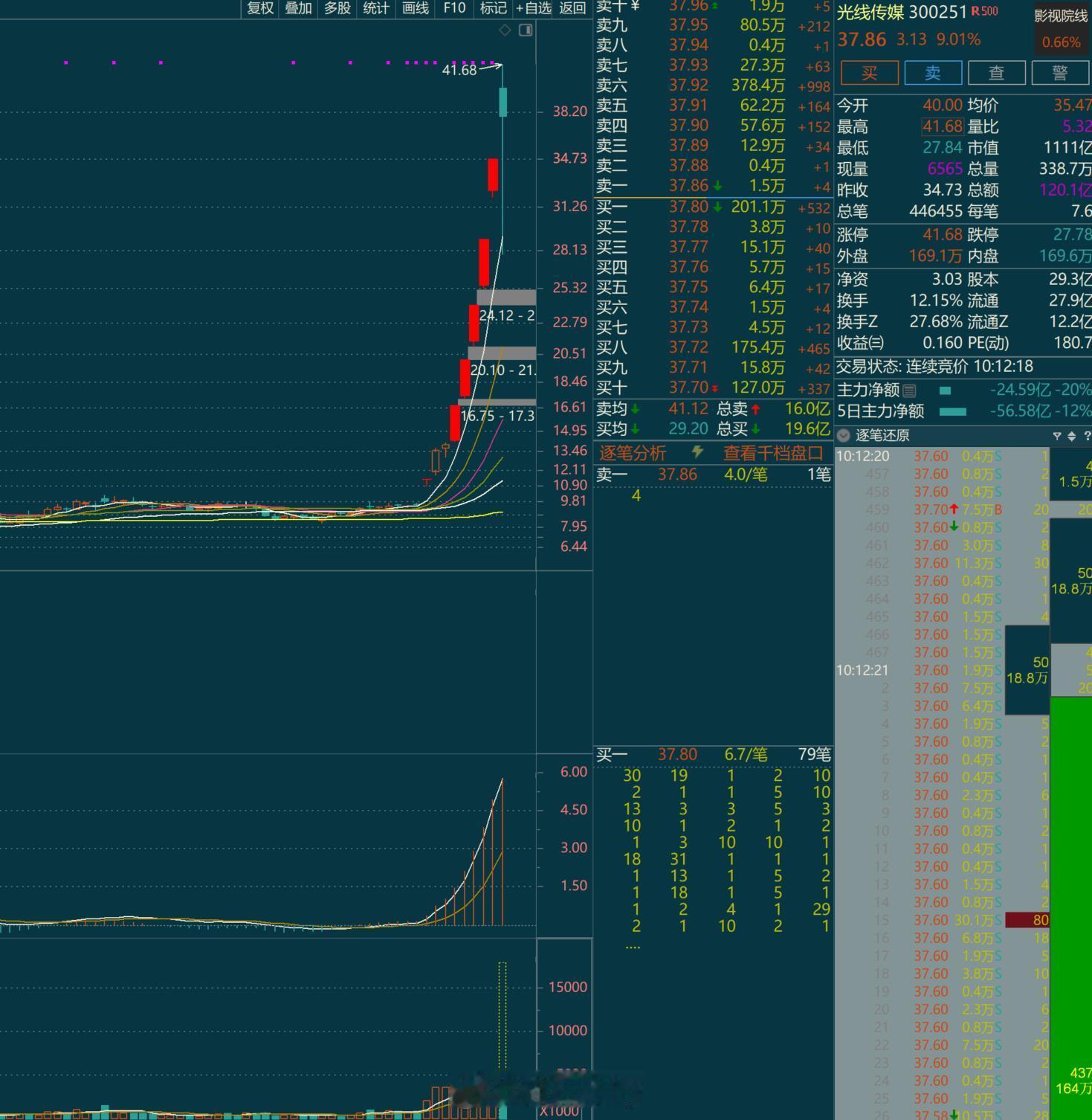Click the 41.68 high-price marker
The width and height of the screenshot is (1092, 1120).
459,70
